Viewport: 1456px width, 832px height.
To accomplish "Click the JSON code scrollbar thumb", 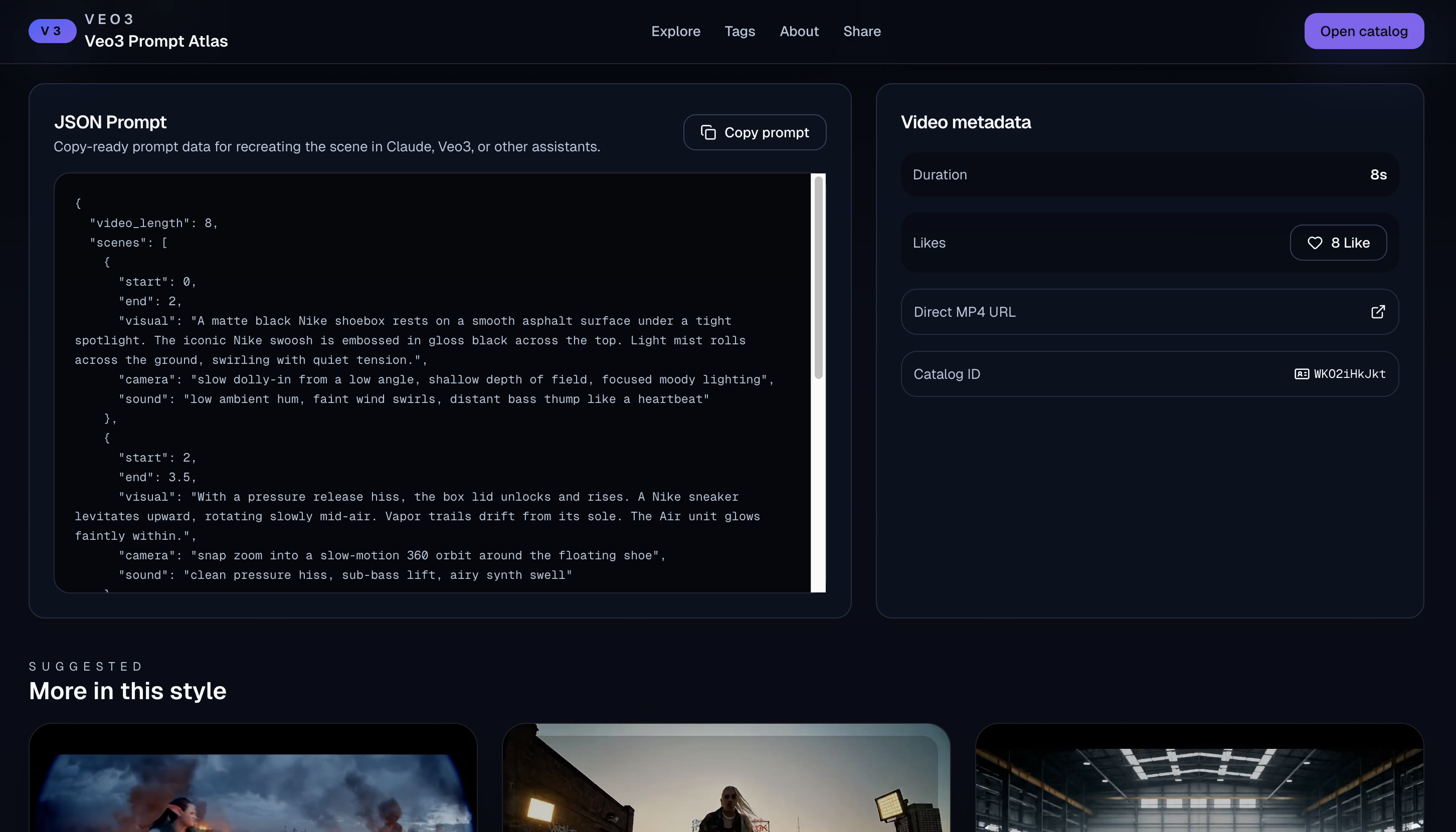I will [818, 277].
